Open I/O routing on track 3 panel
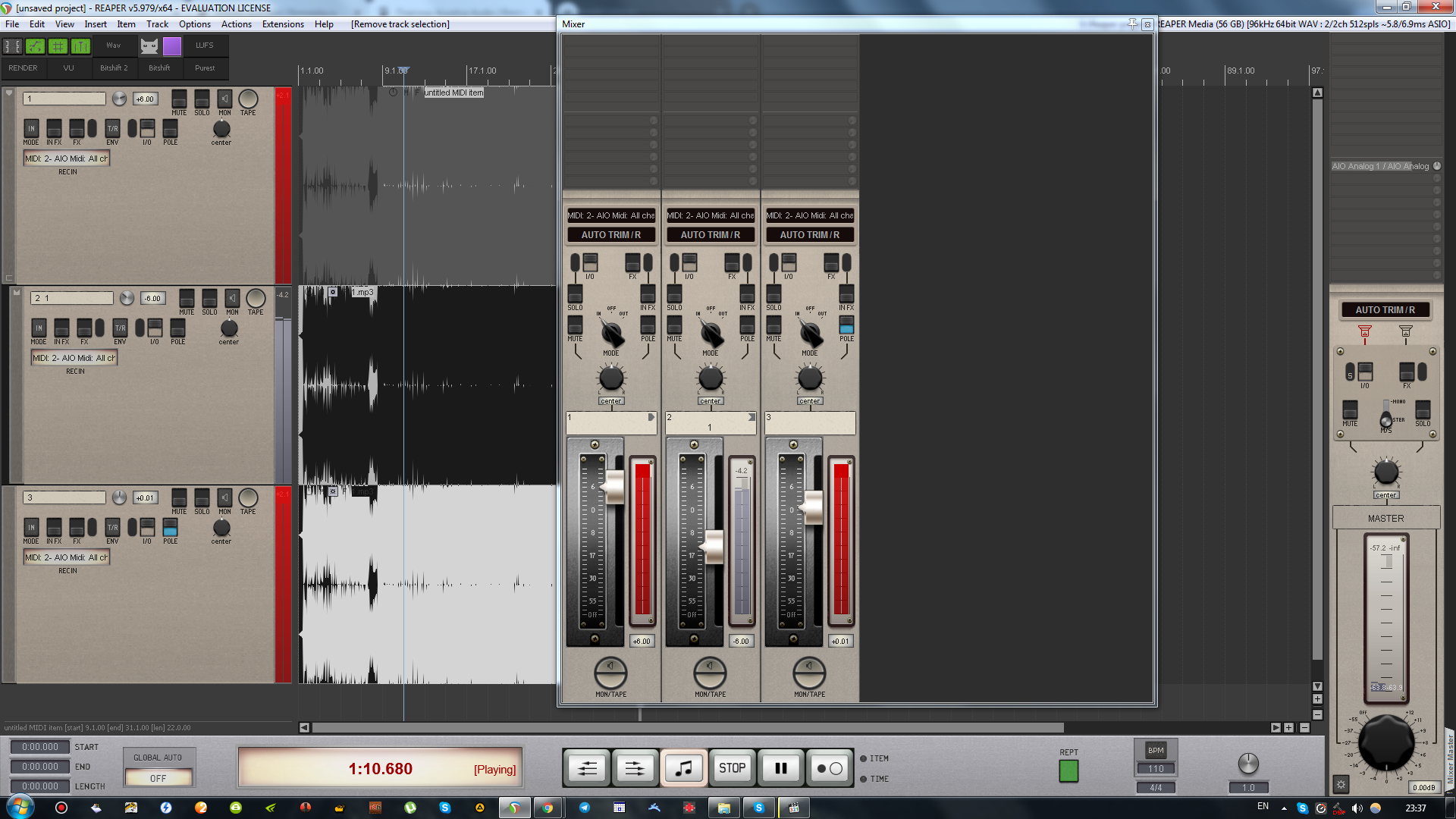Viewport: 1456px width, 819px height. coord(147,527)
